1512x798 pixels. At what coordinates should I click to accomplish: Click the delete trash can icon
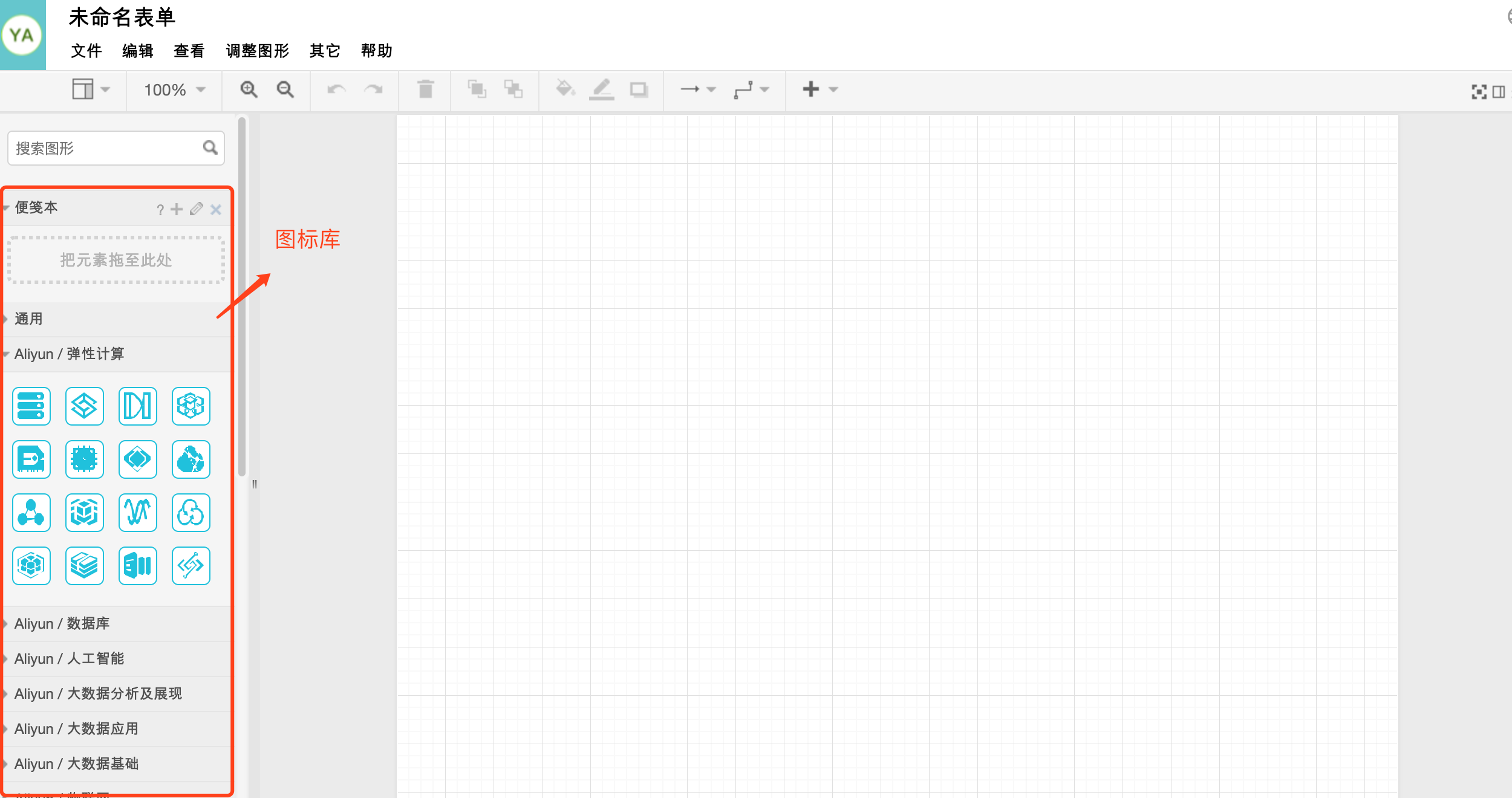(x=426, y=89)
